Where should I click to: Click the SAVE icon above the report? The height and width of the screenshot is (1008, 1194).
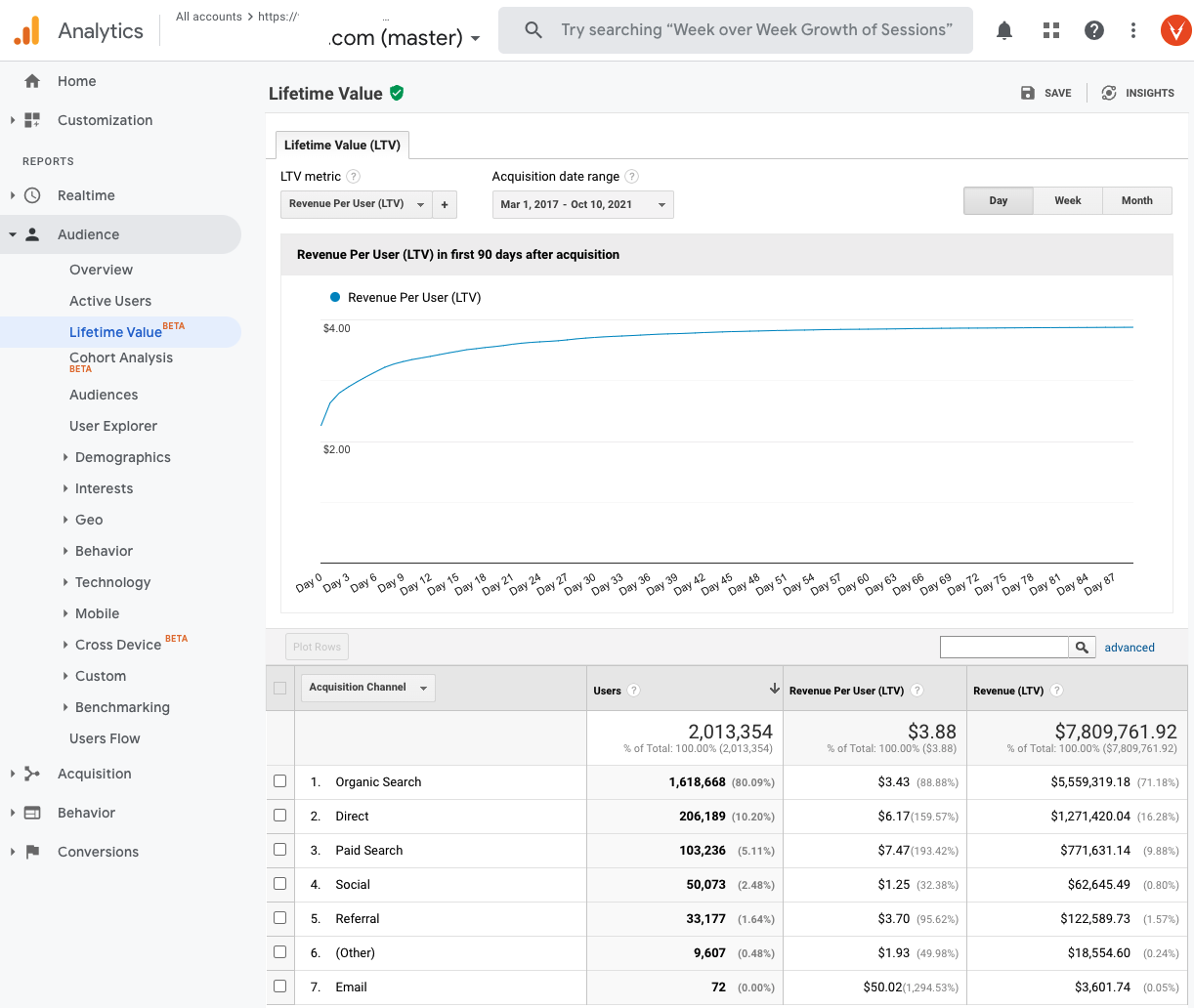[1028, 93]
